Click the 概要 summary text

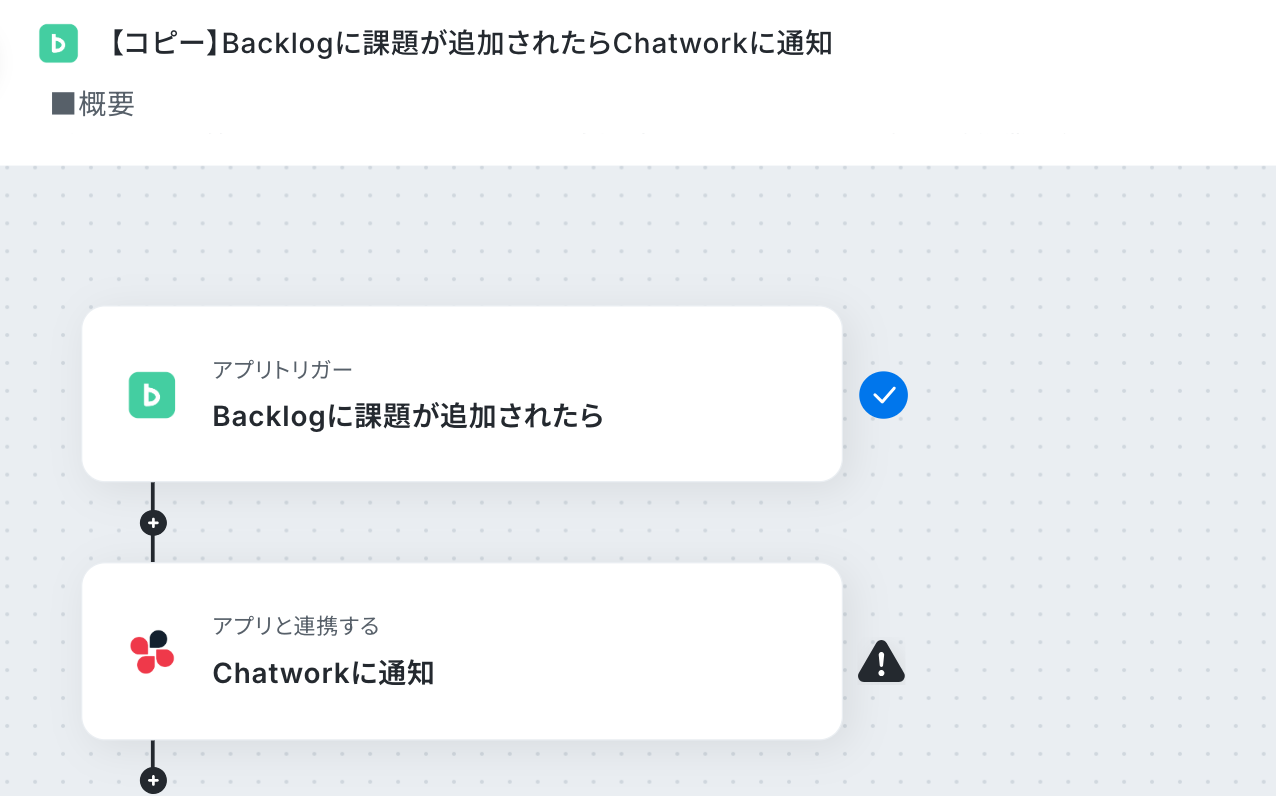pyautogui.click(x=106, y=104)
